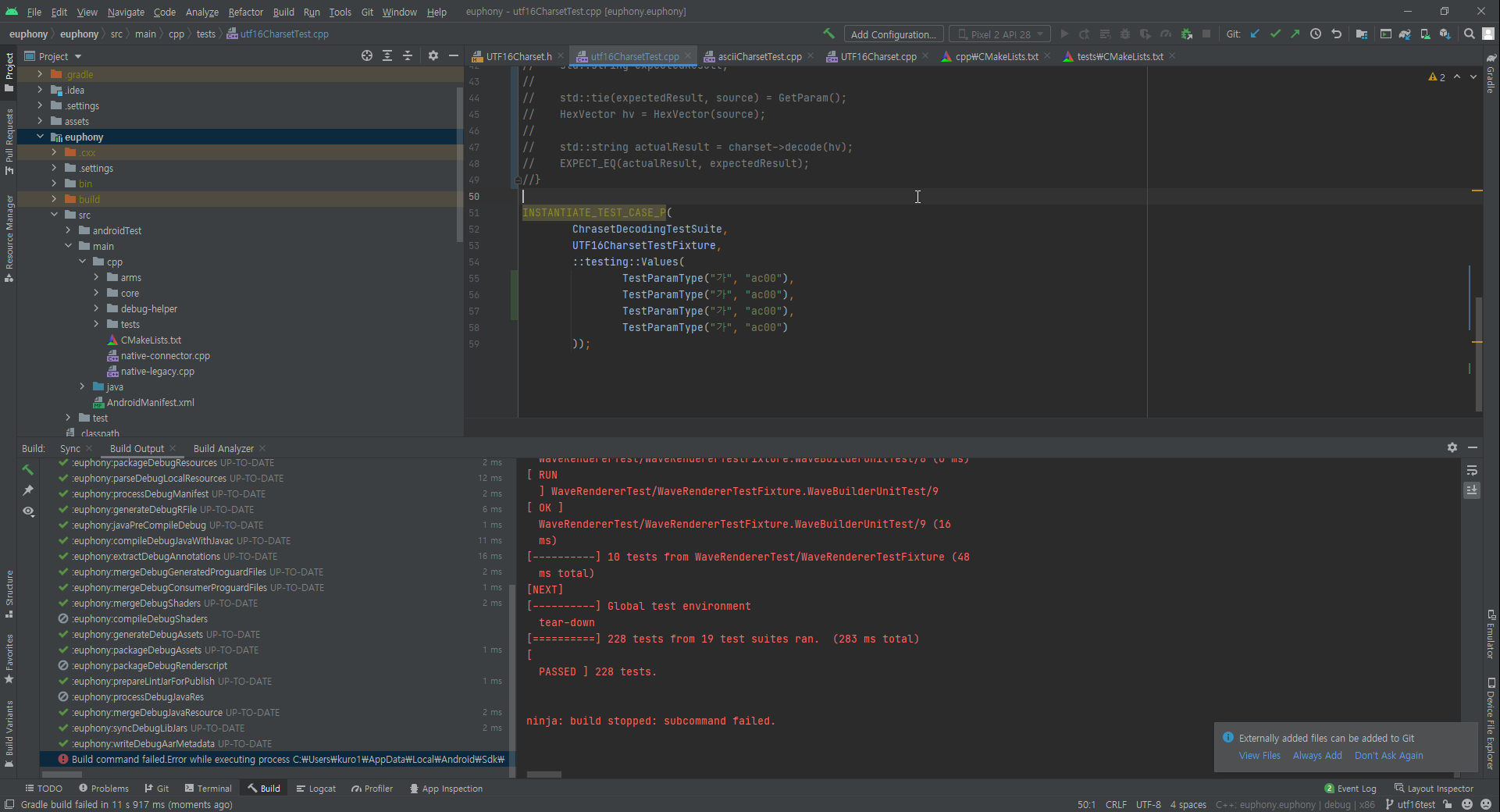Click the Git Commit checkmark icon
The image size is (1500, 812).
point(1275,34)
